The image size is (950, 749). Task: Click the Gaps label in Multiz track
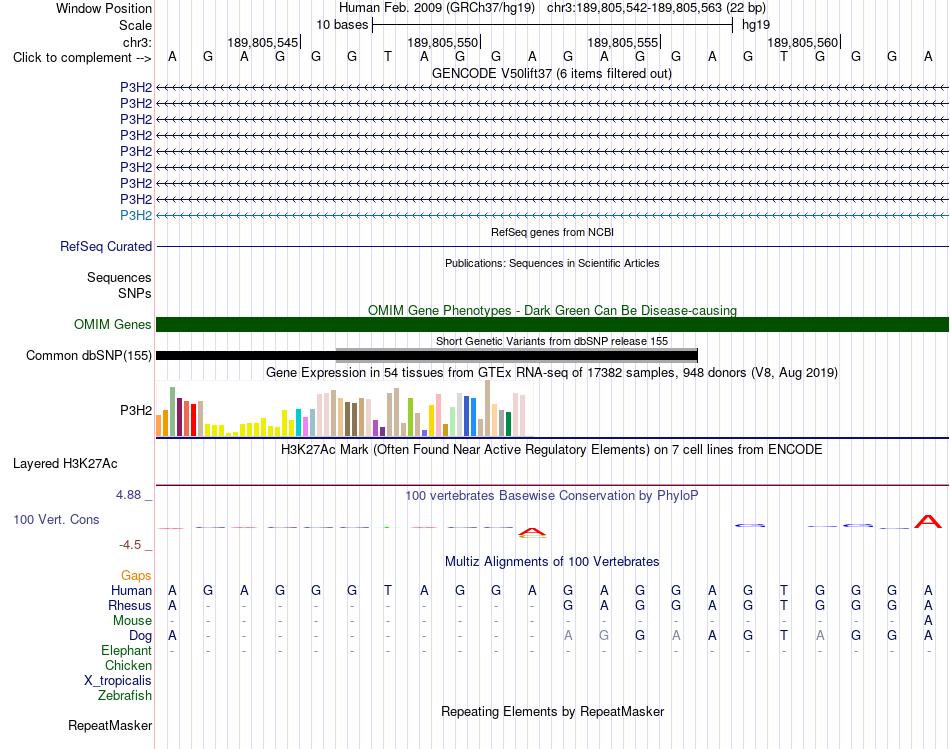pos(136,575)
